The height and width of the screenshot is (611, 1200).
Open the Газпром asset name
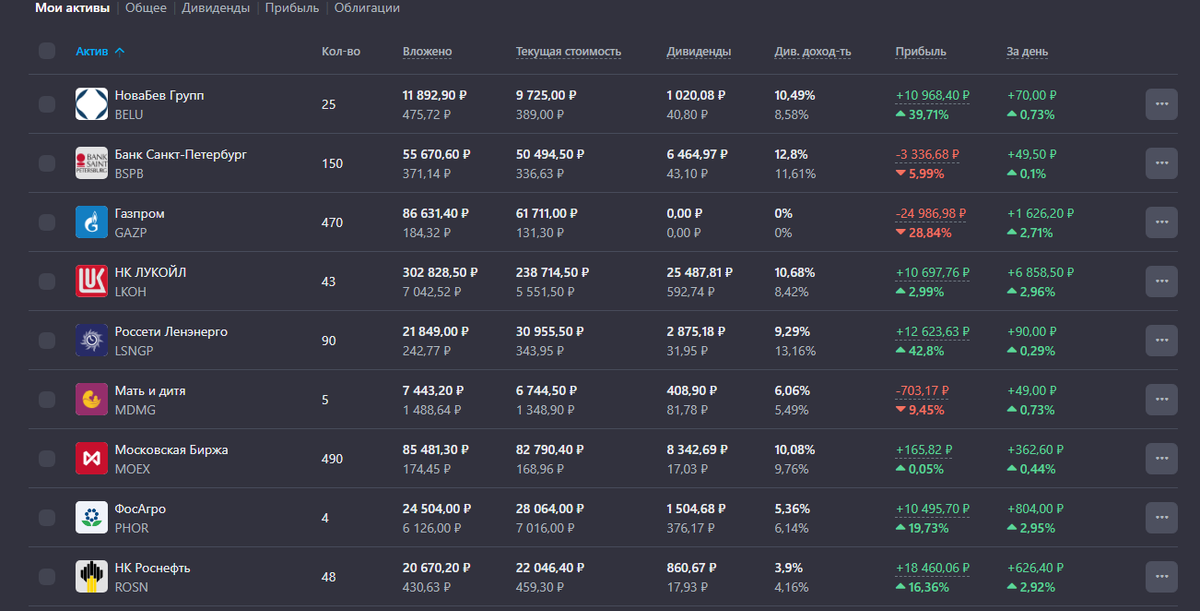pyautogui.click(x=140, y=213)
